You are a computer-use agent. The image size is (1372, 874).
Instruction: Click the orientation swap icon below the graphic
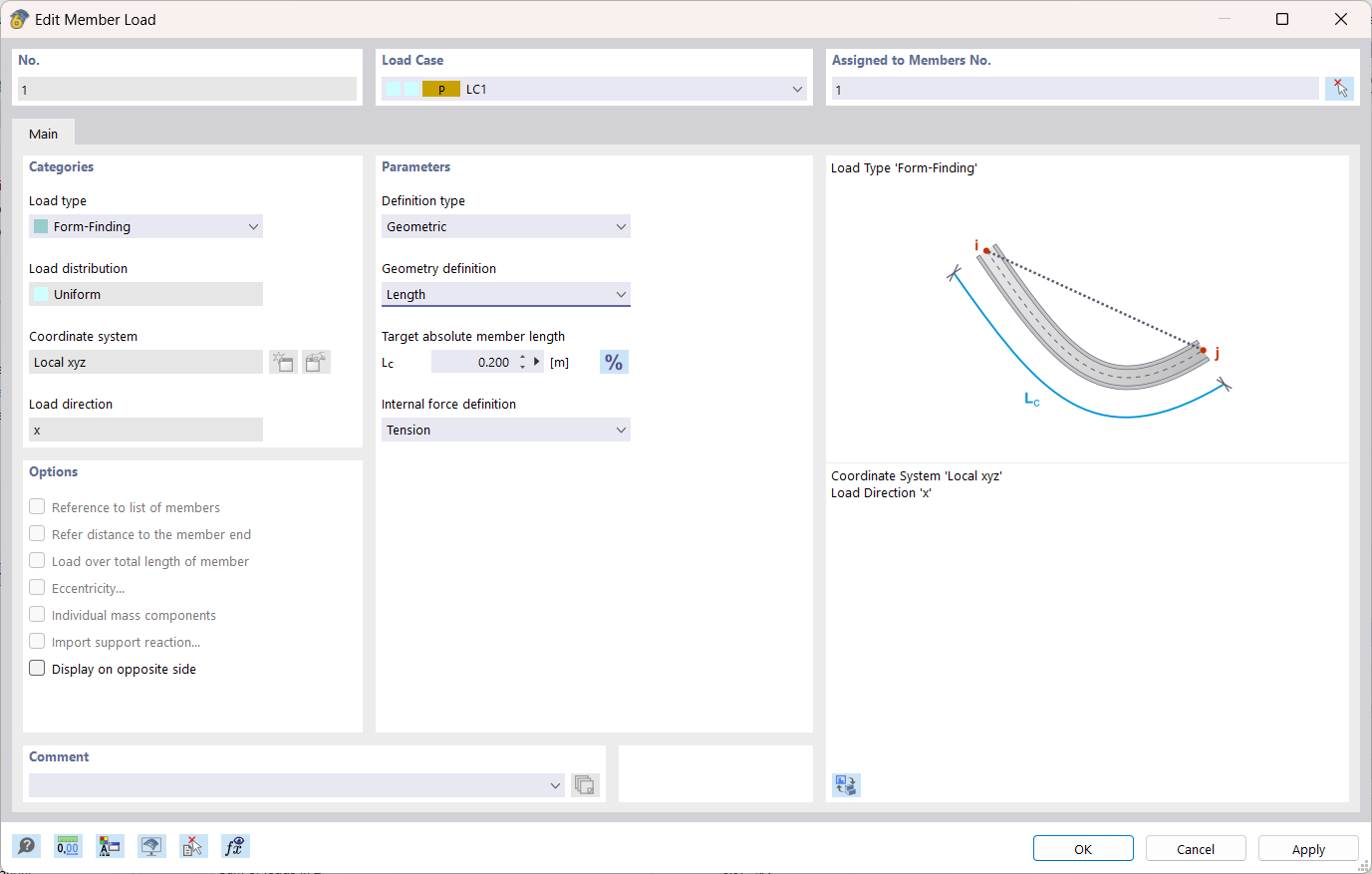point(845,785)
